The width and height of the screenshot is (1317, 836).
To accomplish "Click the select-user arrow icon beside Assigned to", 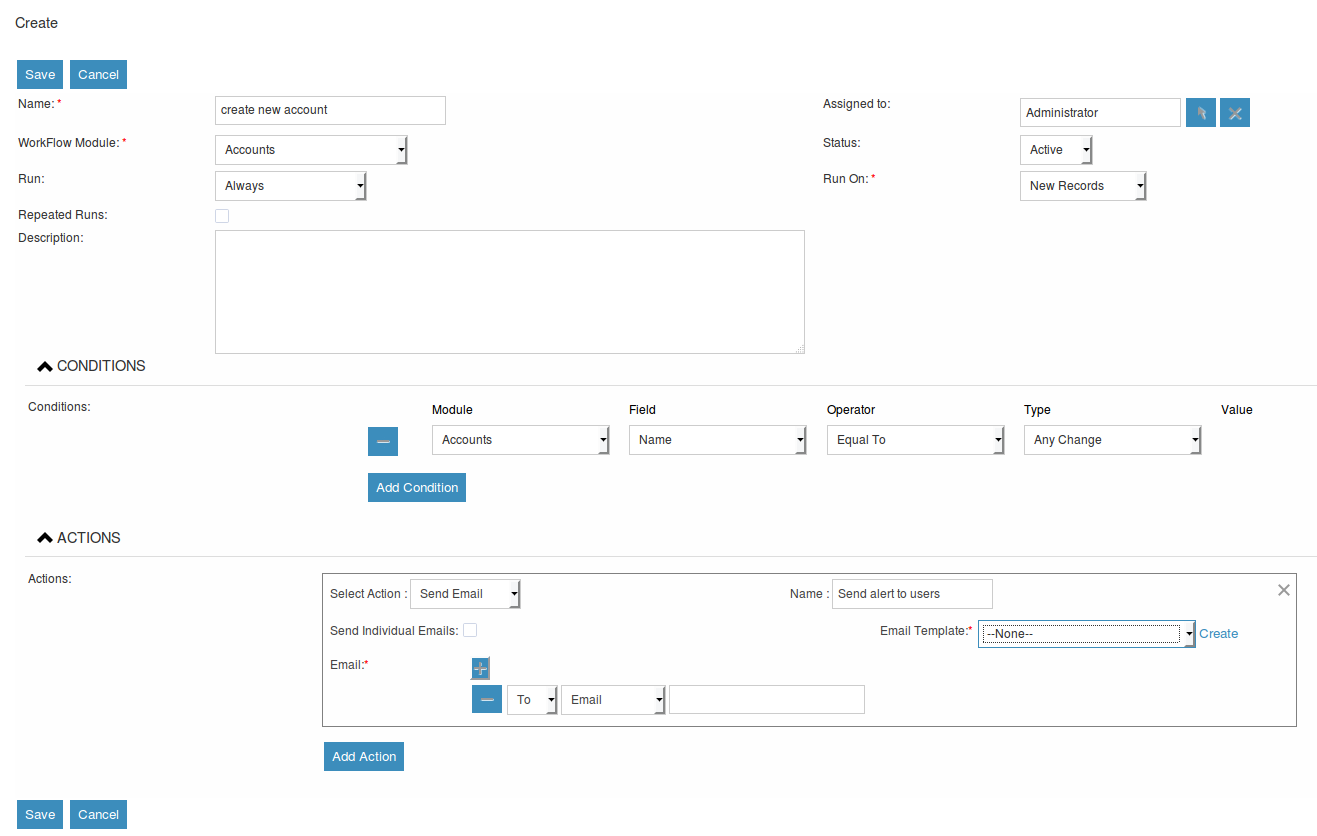I will (1200, 113).
